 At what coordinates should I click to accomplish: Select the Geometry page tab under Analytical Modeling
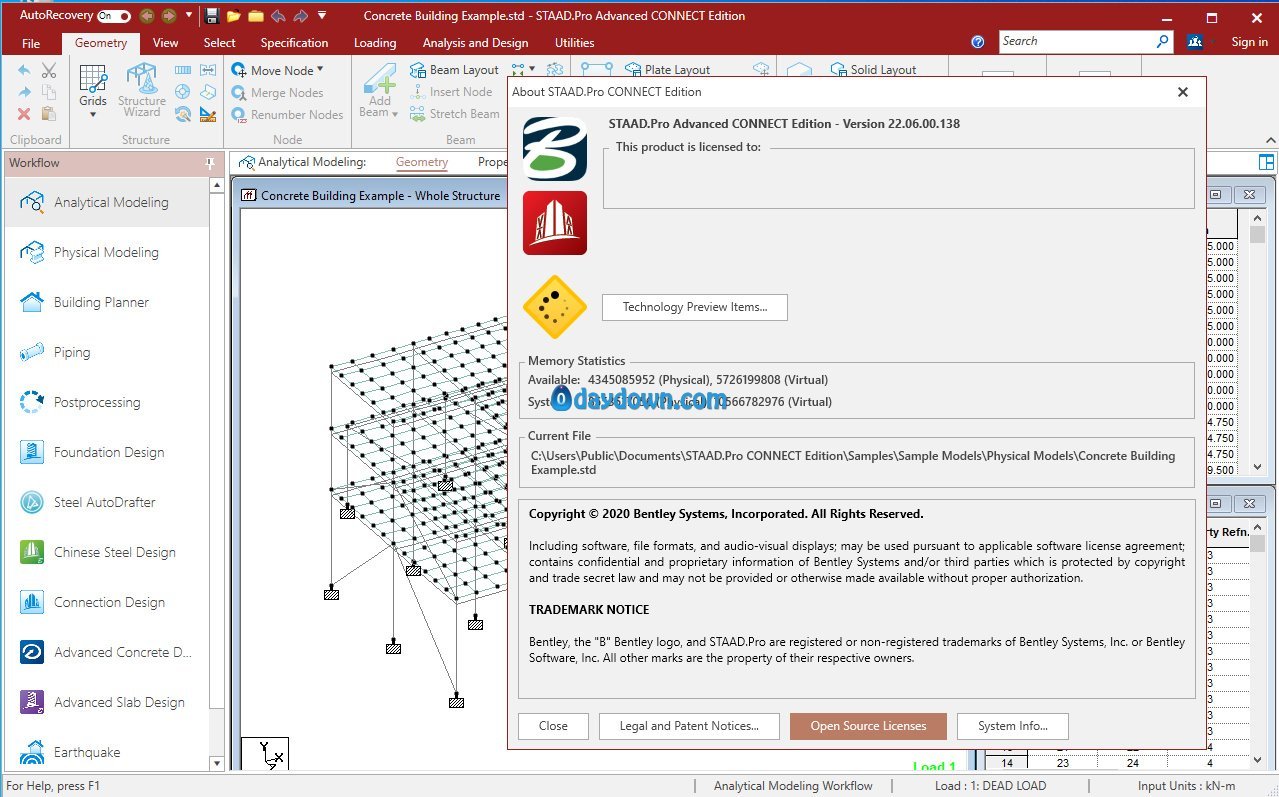(x=422, y=162)
